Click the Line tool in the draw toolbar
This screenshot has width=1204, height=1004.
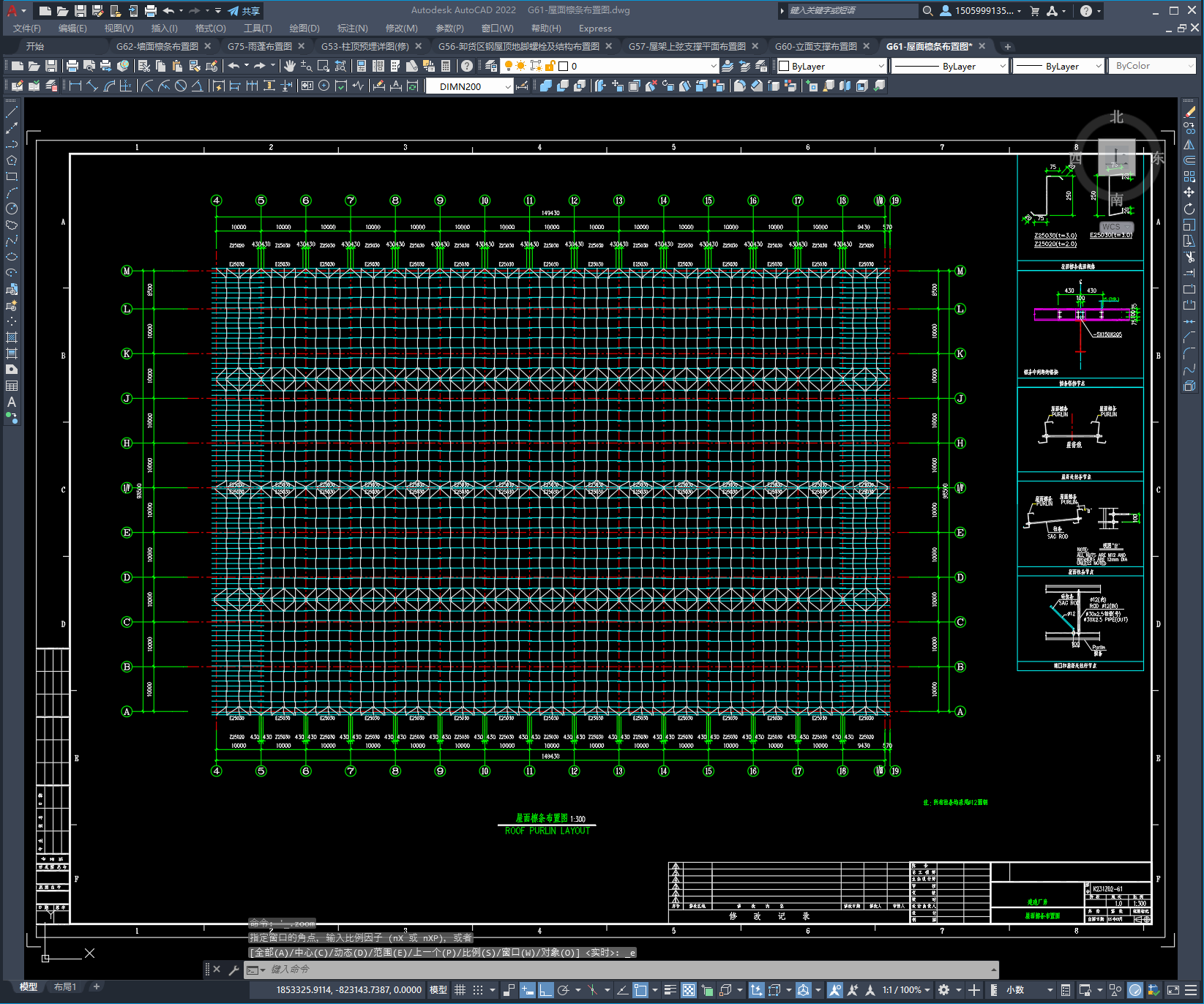click(x=12, y=112)
